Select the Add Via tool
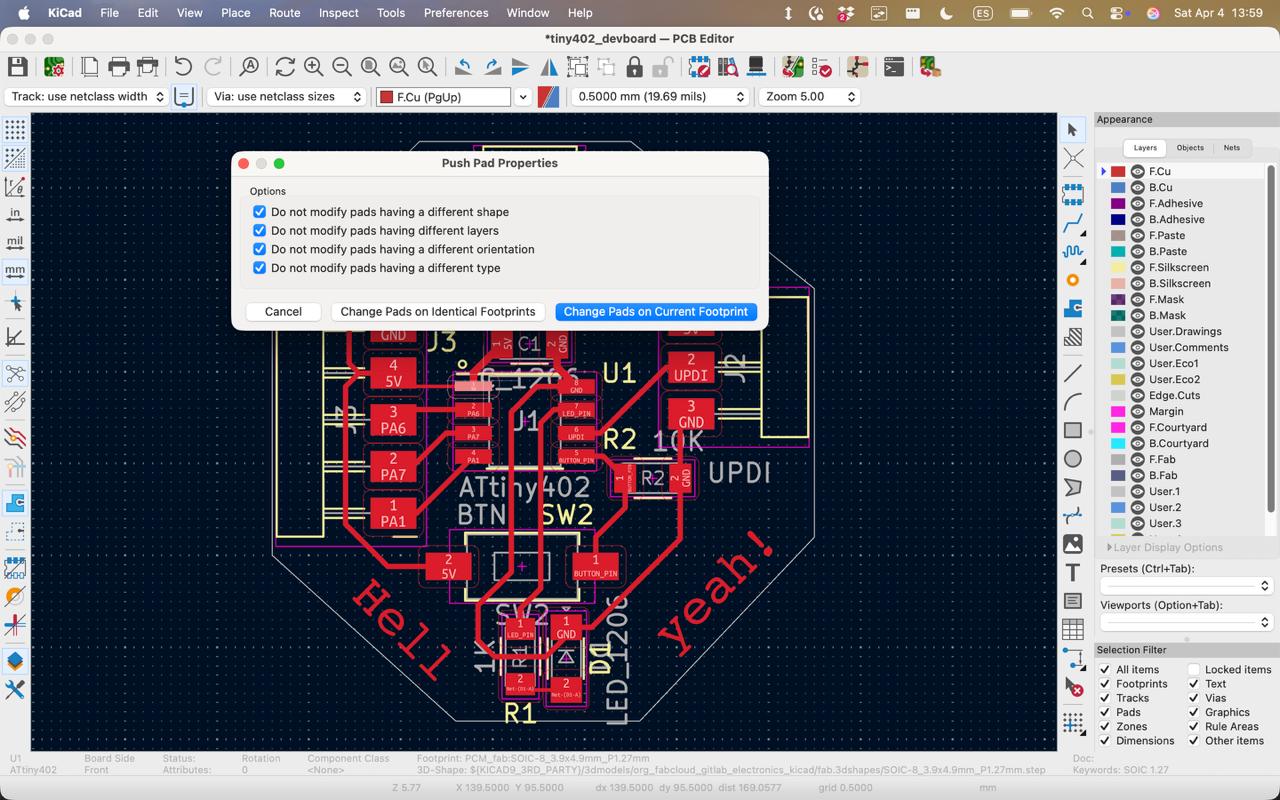The height and width of the screenshot is (800, 1280). click(1073, 281)
